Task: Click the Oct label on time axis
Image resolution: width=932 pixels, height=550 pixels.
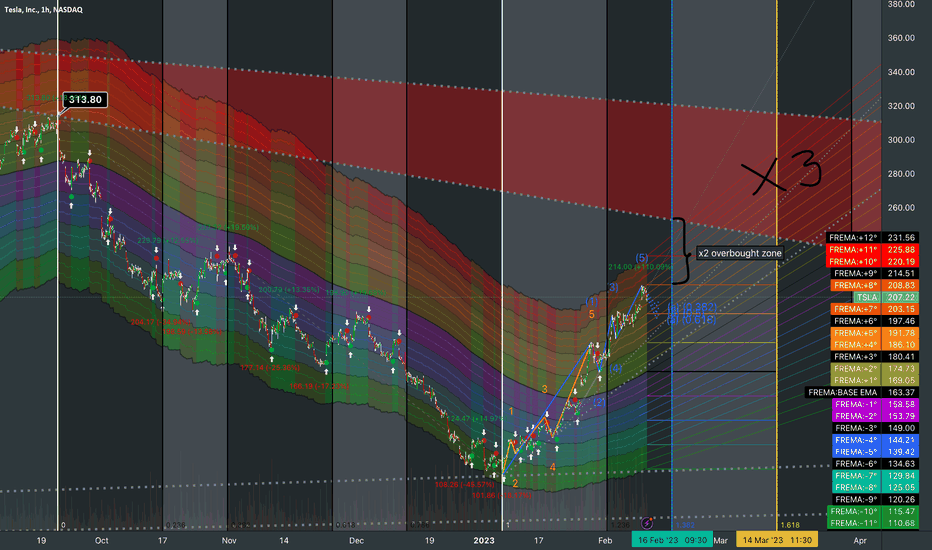Action: click(102, 540)
